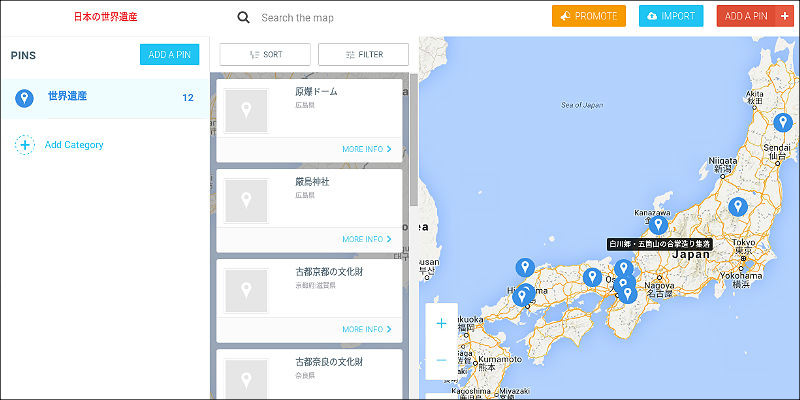Click the 白川郷・五箇山の合掌造り集落 tooltip label
Image resolution: width=800 pixels, height=400 pixels.
659,244
